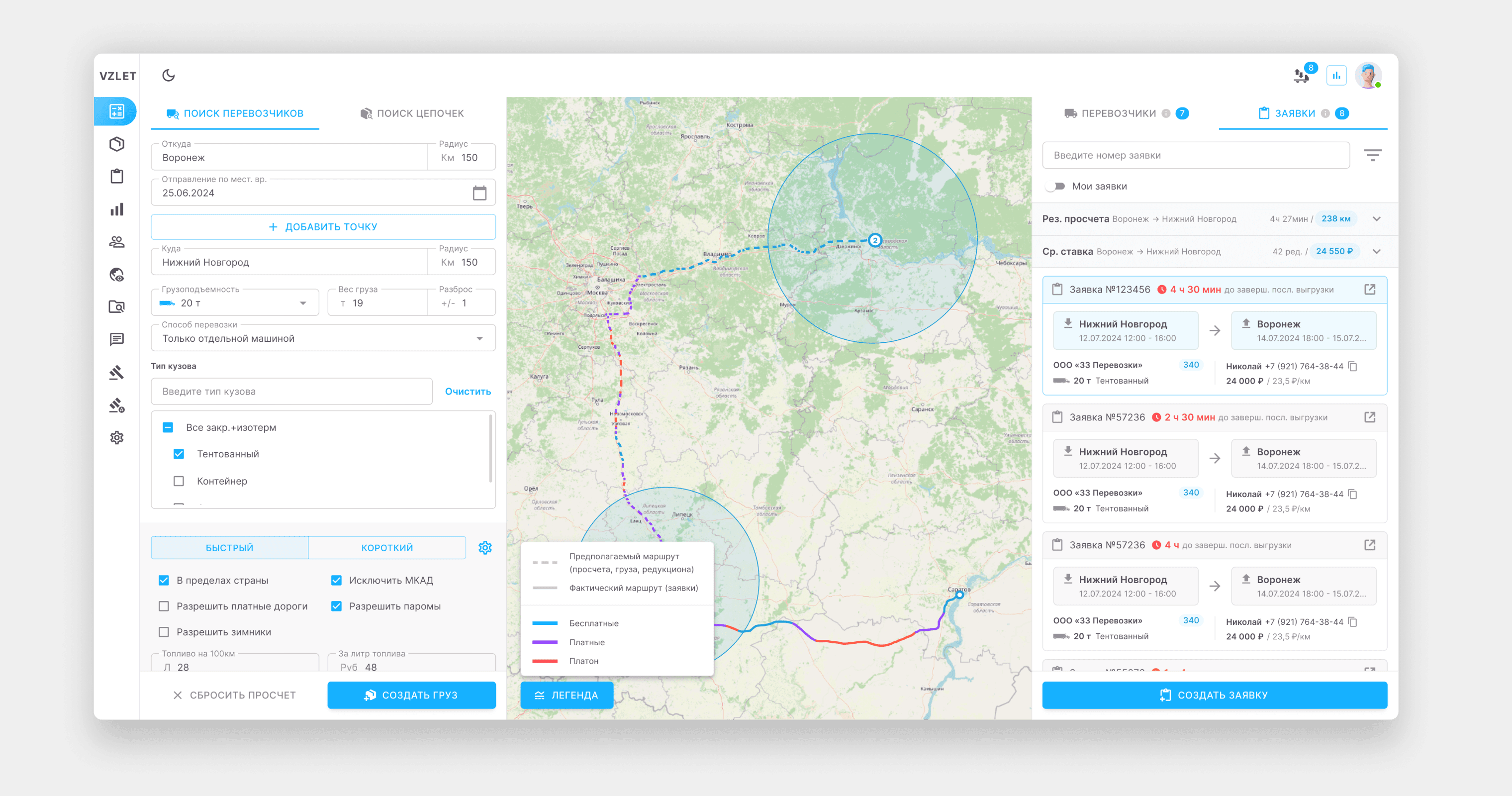1512x796 pixels.
Task: Toggle dark mode moon icon
Action: [169, 75]
